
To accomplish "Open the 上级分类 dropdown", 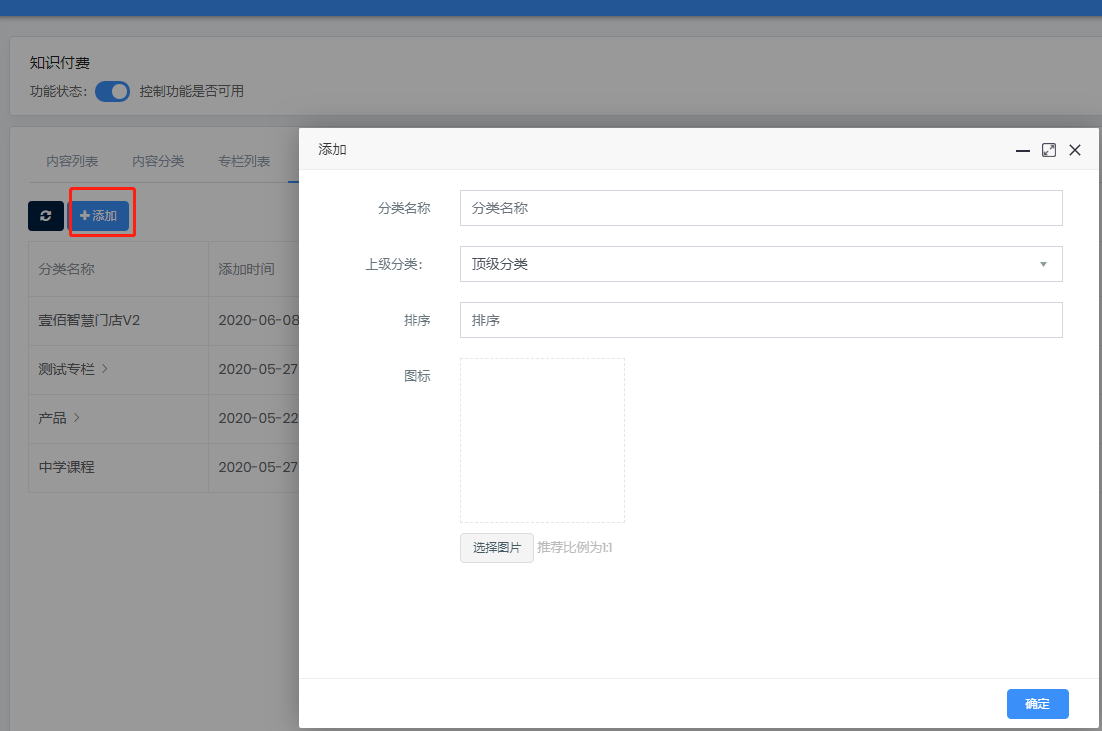I will coord(760,264).
